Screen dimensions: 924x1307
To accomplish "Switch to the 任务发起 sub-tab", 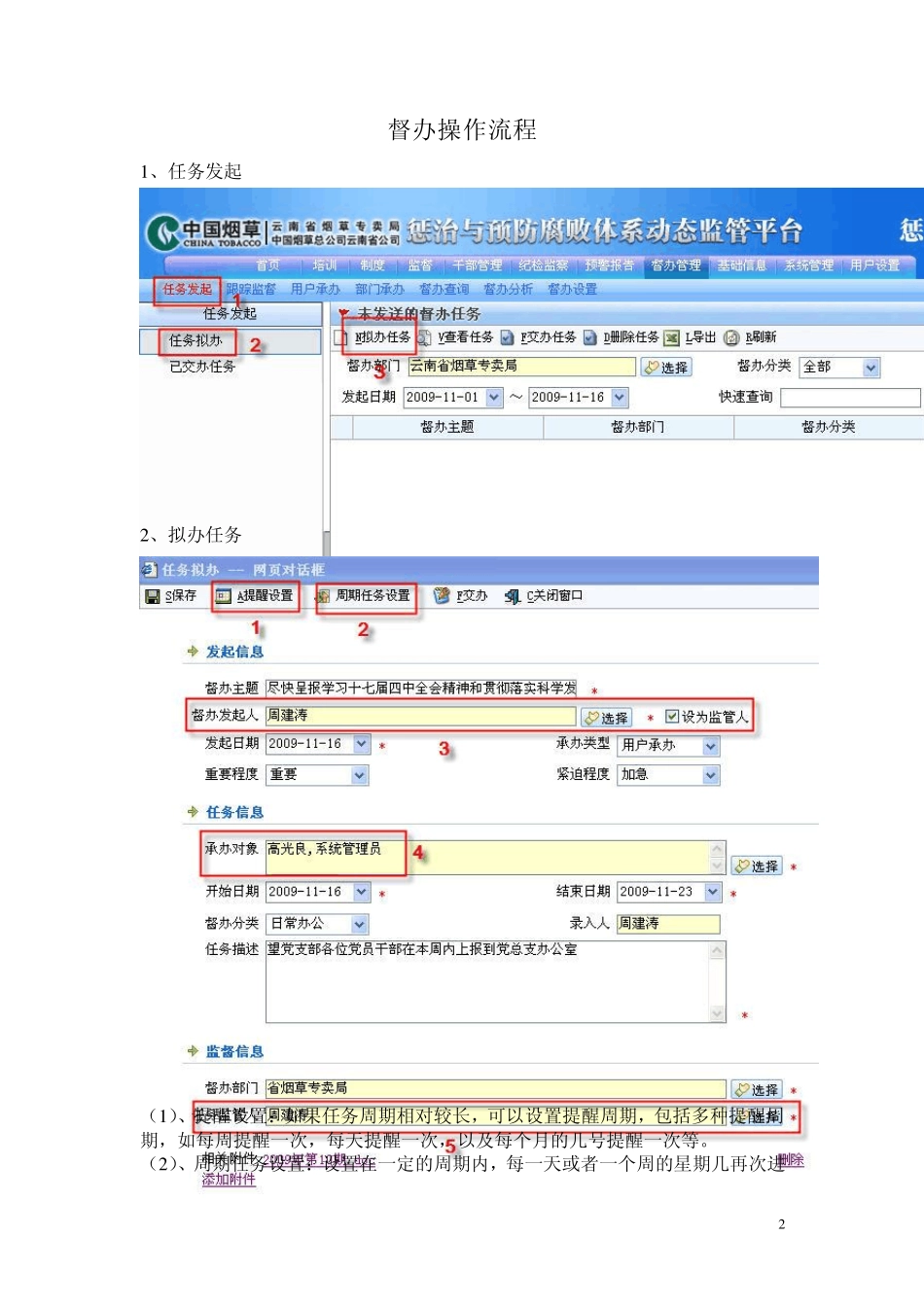I will pos(187,289).
